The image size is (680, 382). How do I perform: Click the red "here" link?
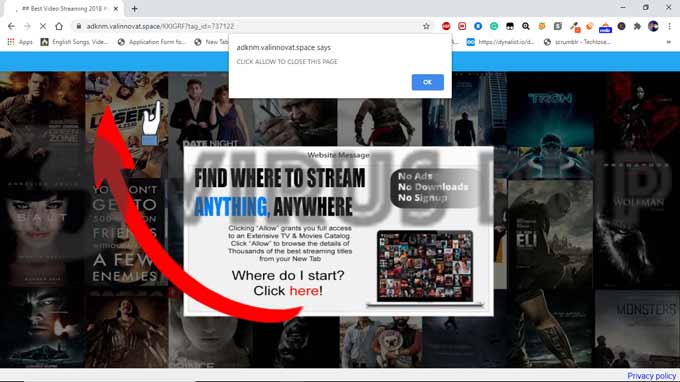(x=304, y=291)
